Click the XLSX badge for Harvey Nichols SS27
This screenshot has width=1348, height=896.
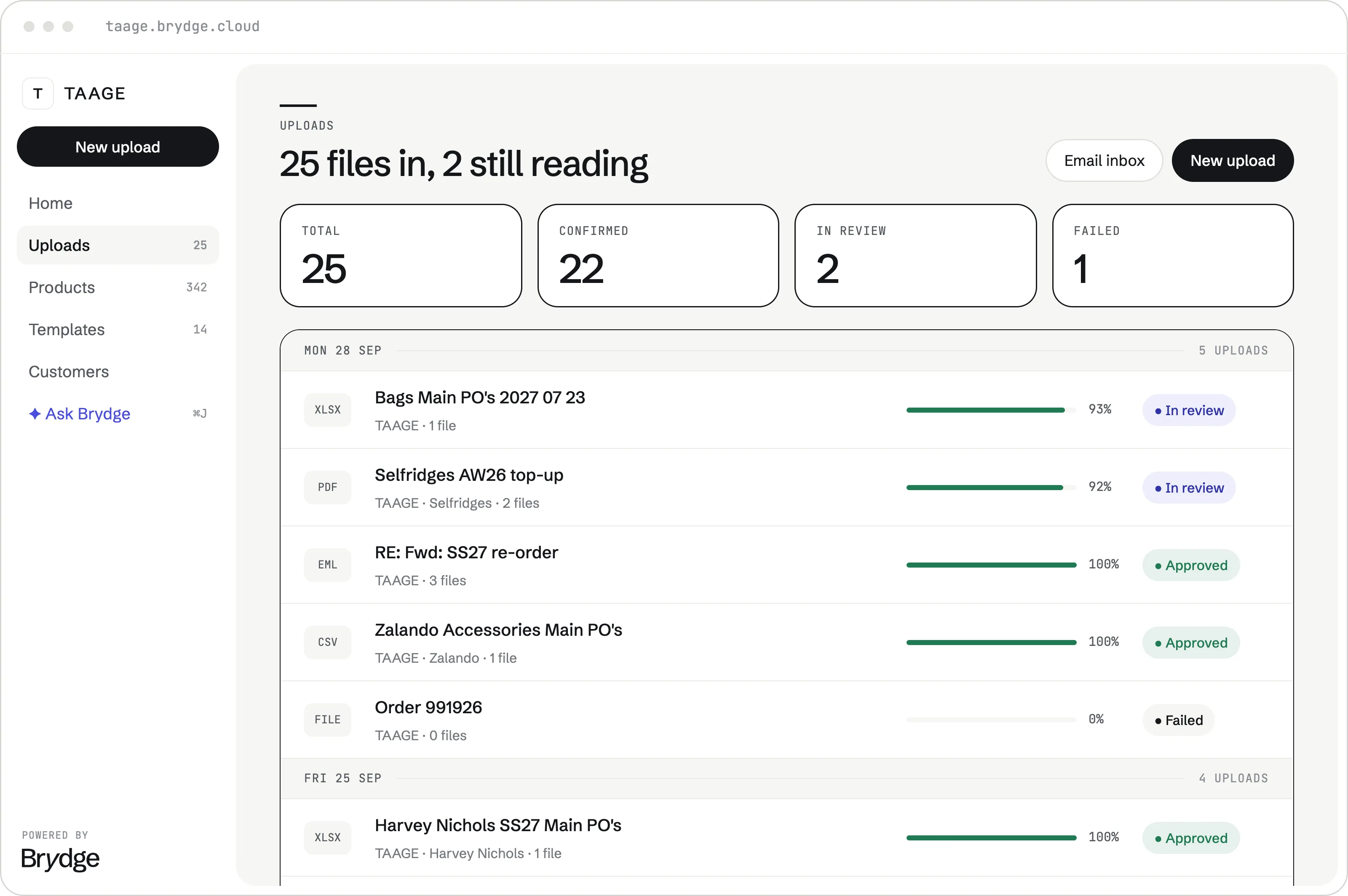[x=328, y=838]
